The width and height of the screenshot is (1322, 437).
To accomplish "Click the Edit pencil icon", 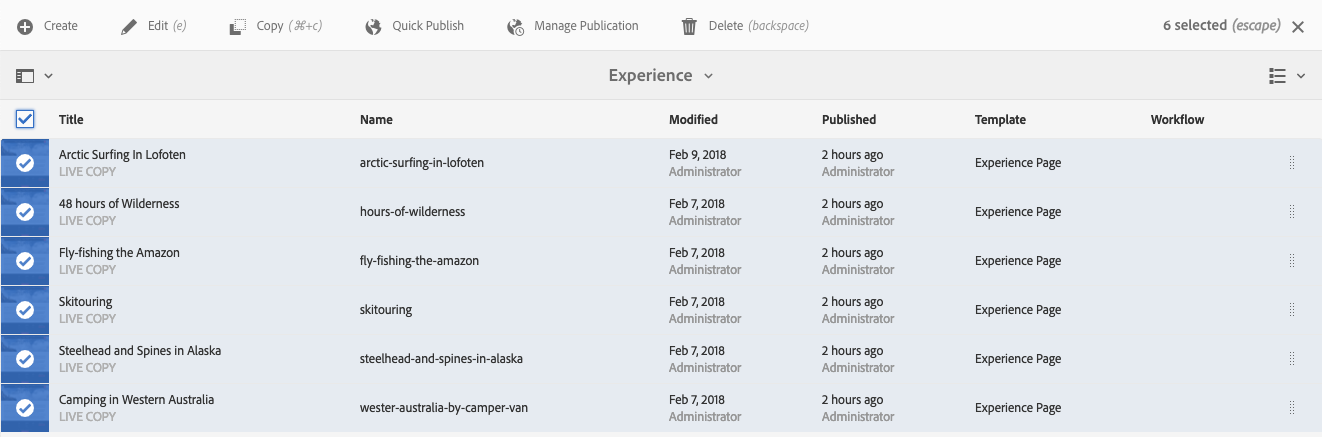I will click(x=129, y=26).
